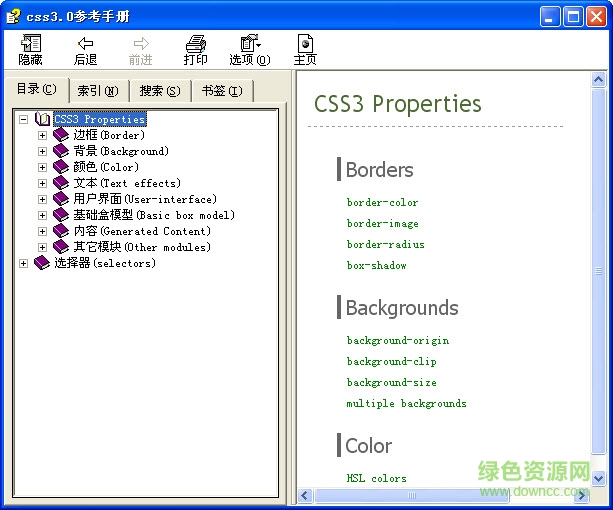This screenshot has height=510, width=613.
Task: Open the border-radius link
Action: pyautogui.click(x=385, y=245)
